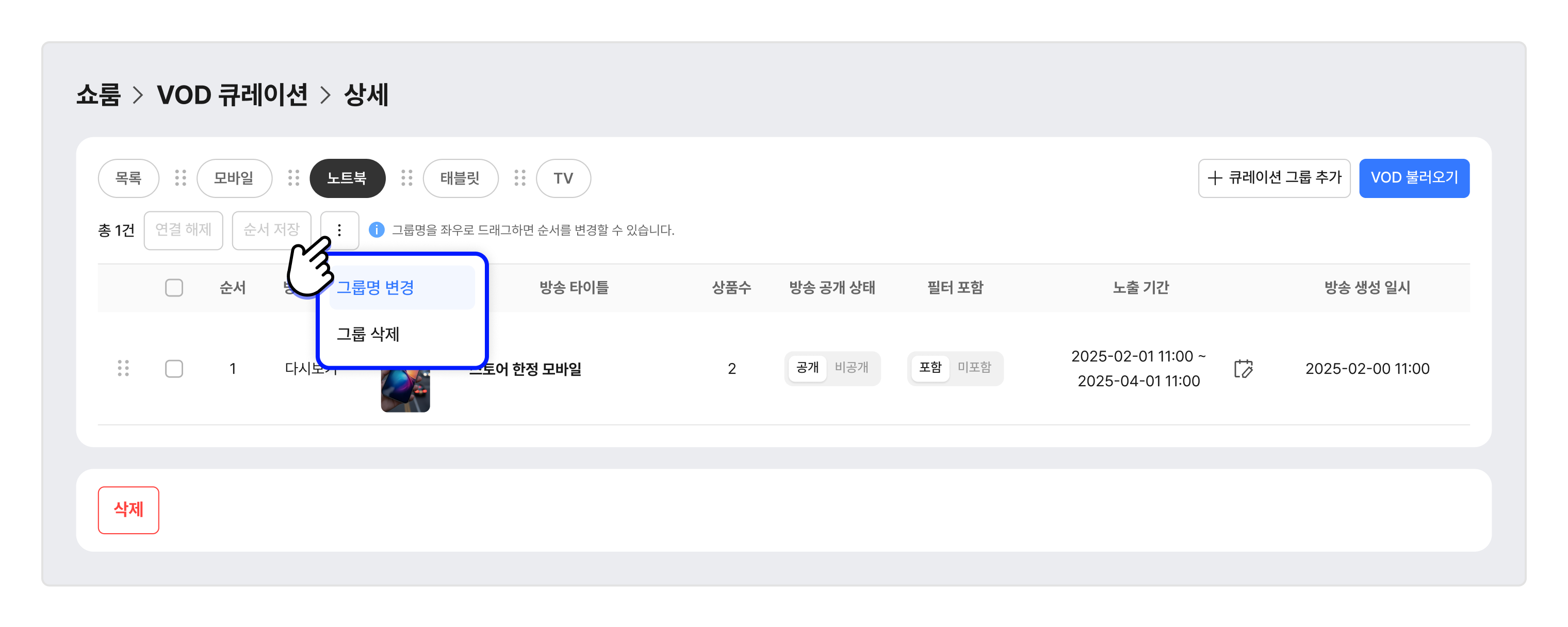Click the red 삭제 button
The height and width of the screenshot is (627, 1568).
click(128, 509)
